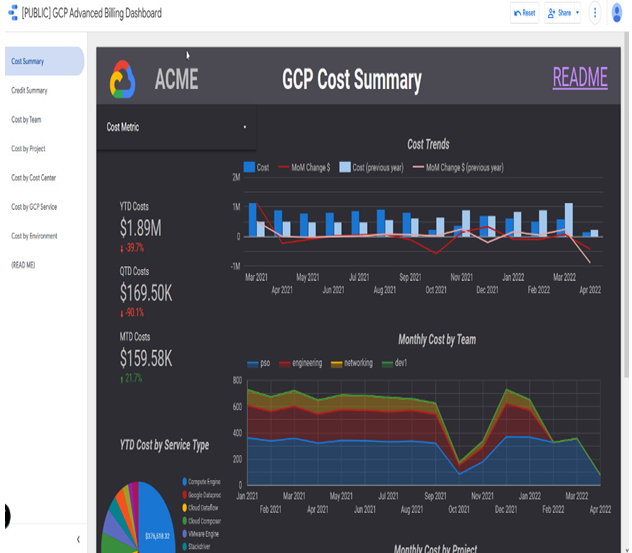
Task: Click the QTD -90.1% change indicator
Action: point(132,312)
